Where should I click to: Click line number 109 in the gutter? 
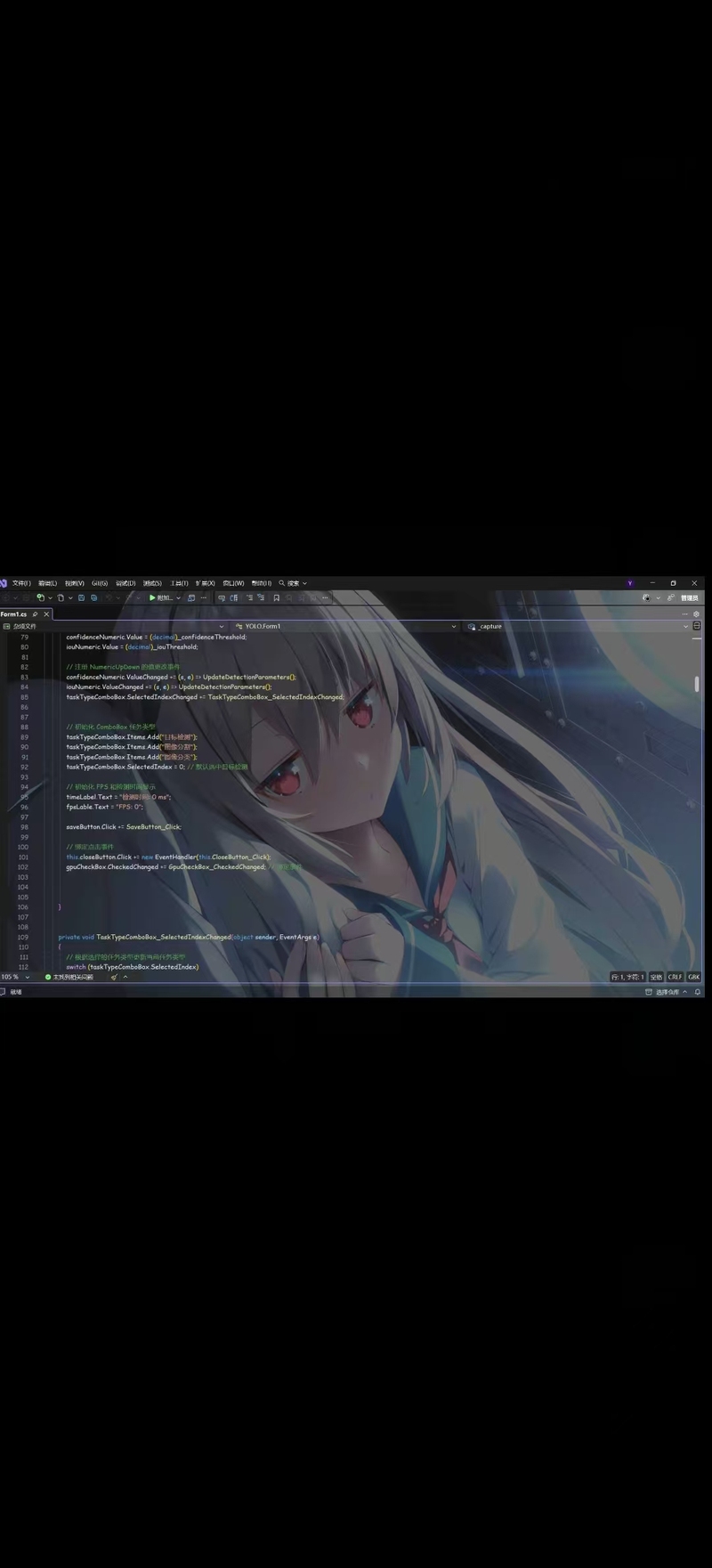click(x=23, y=937)
